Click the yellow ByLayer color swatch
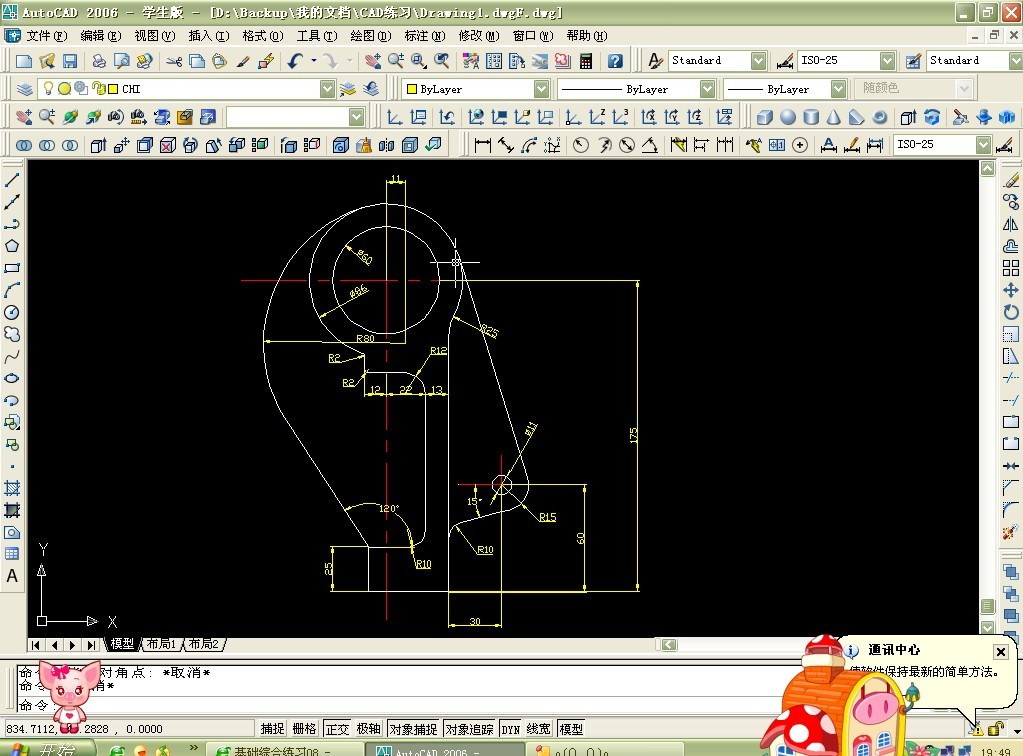This screenshot has height=756, width=1023. [x=412, y=89]
